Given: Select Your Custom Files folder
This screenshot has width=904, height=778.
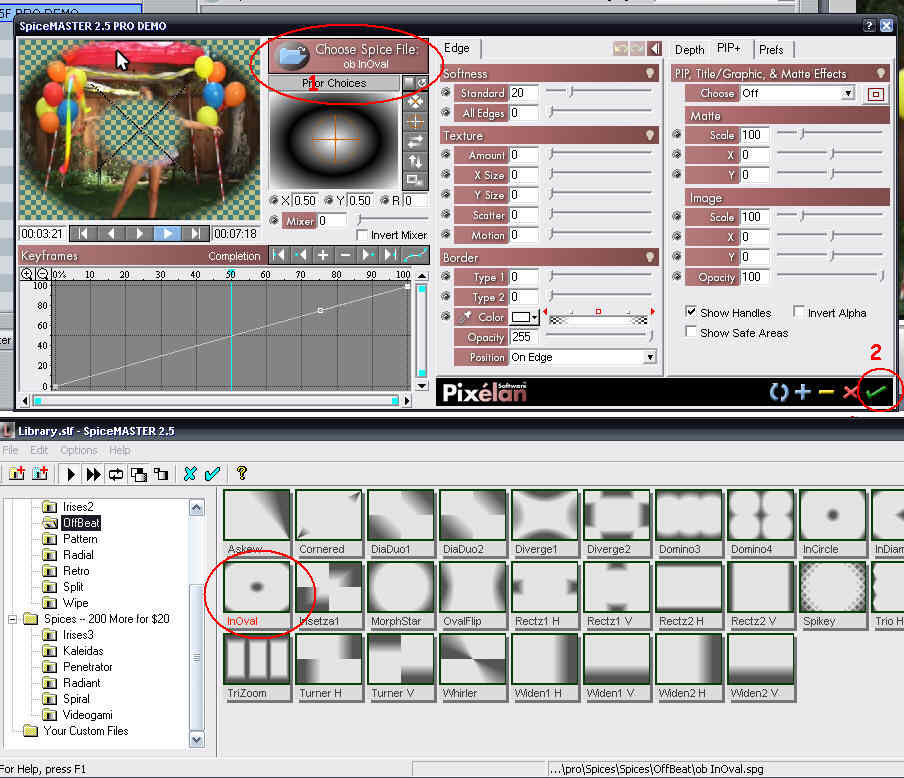Looking at the screenshot, I should (x=85, y=731).
